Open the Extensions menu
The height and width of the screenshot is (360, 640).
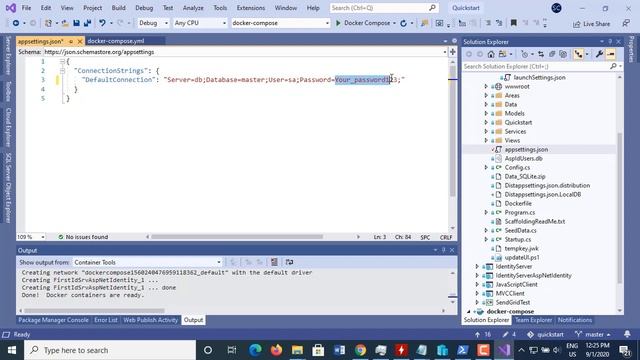coord(251,8)
